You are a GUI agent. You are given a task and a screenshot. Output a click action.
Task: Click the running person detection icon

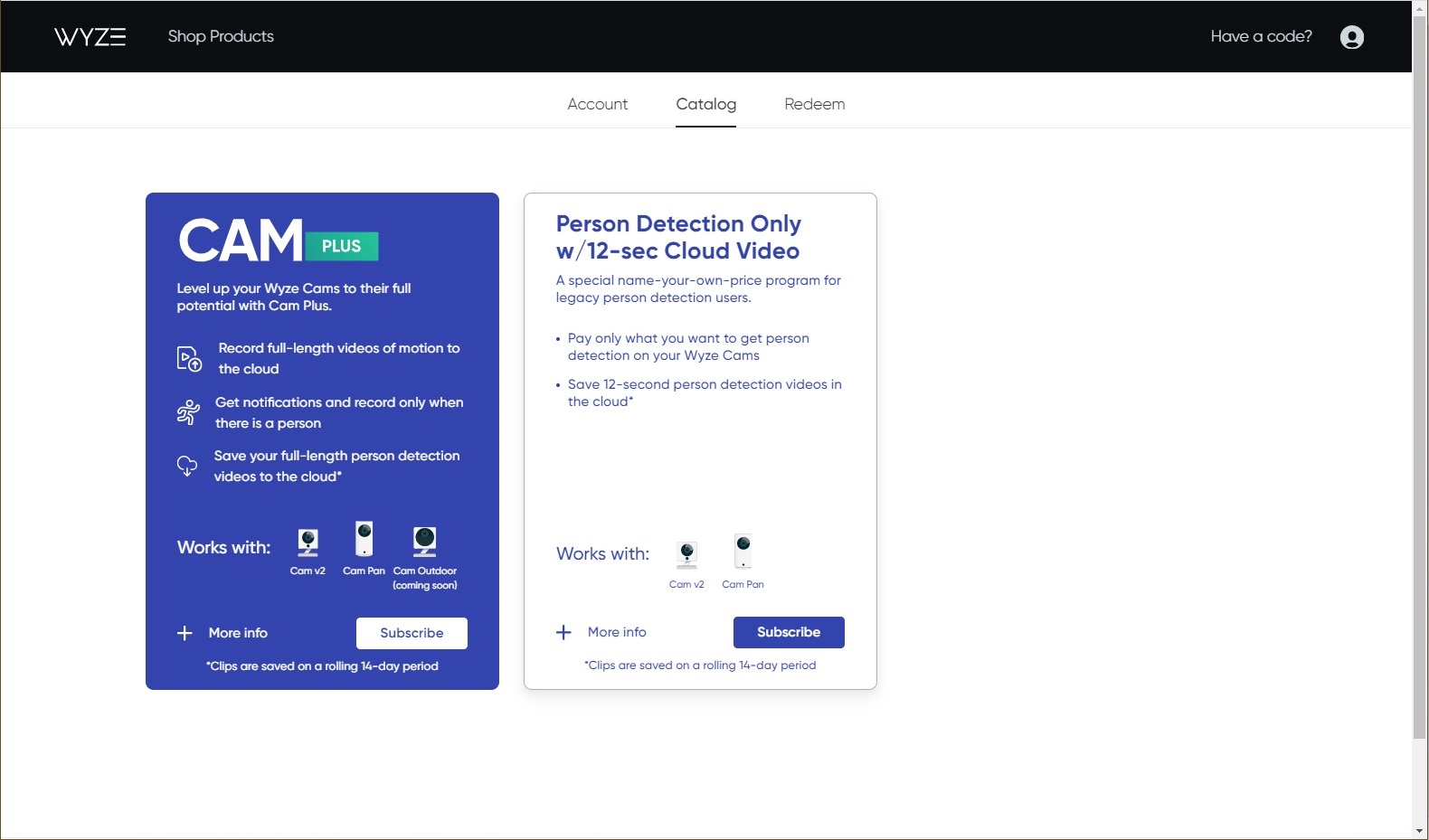(188, 412)
